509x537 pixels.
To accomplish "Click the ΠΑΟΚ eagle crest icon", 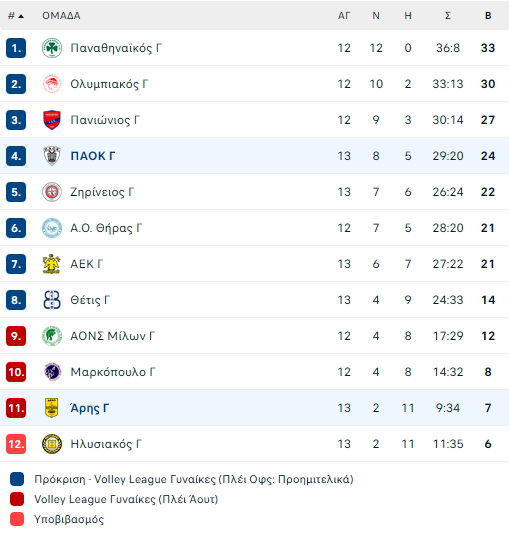I will pos(52,156).
